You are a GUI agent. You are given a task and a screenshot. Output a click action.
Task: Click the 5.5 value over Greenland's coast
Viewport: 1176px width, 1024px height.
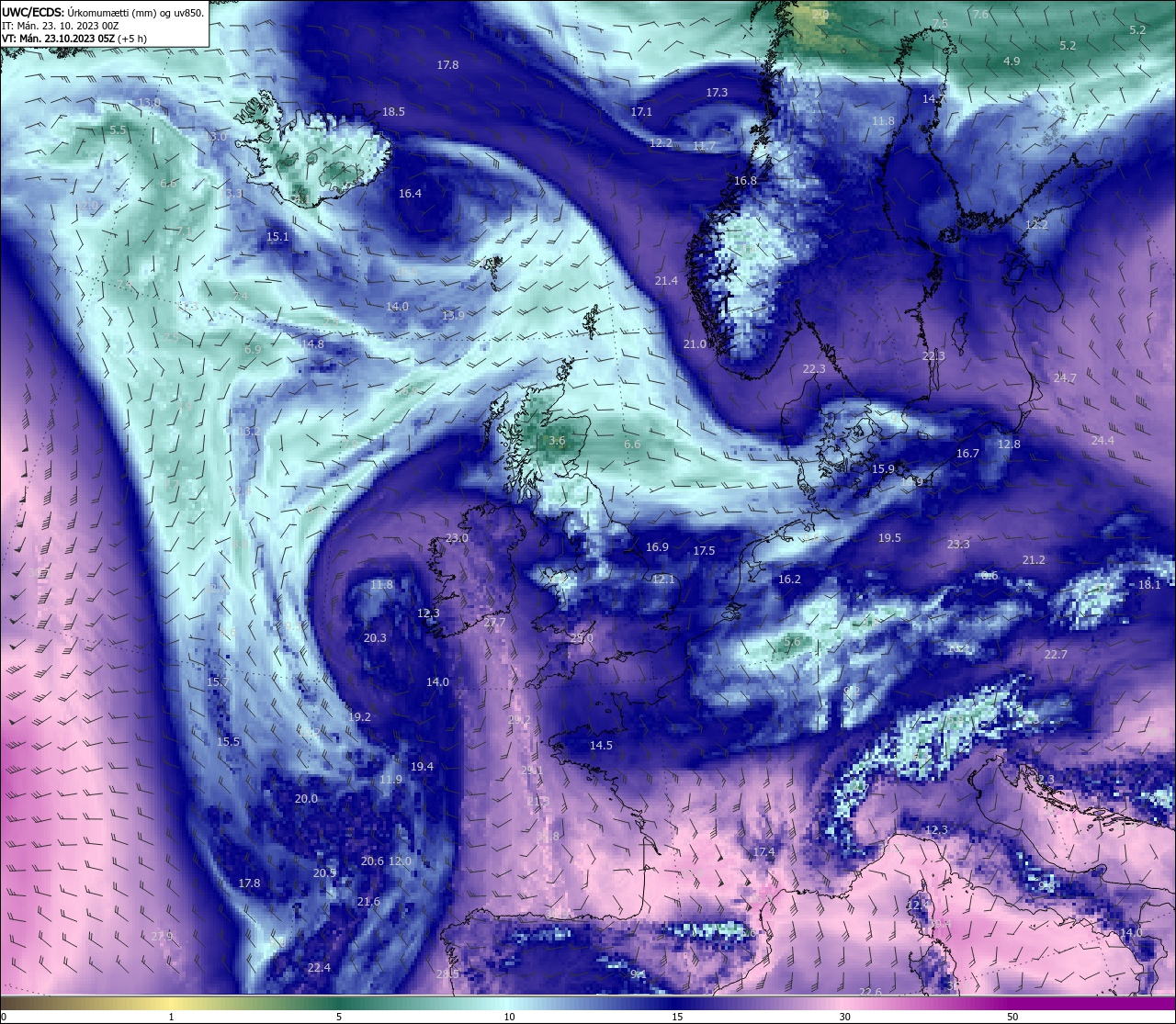tap(118, 129)
